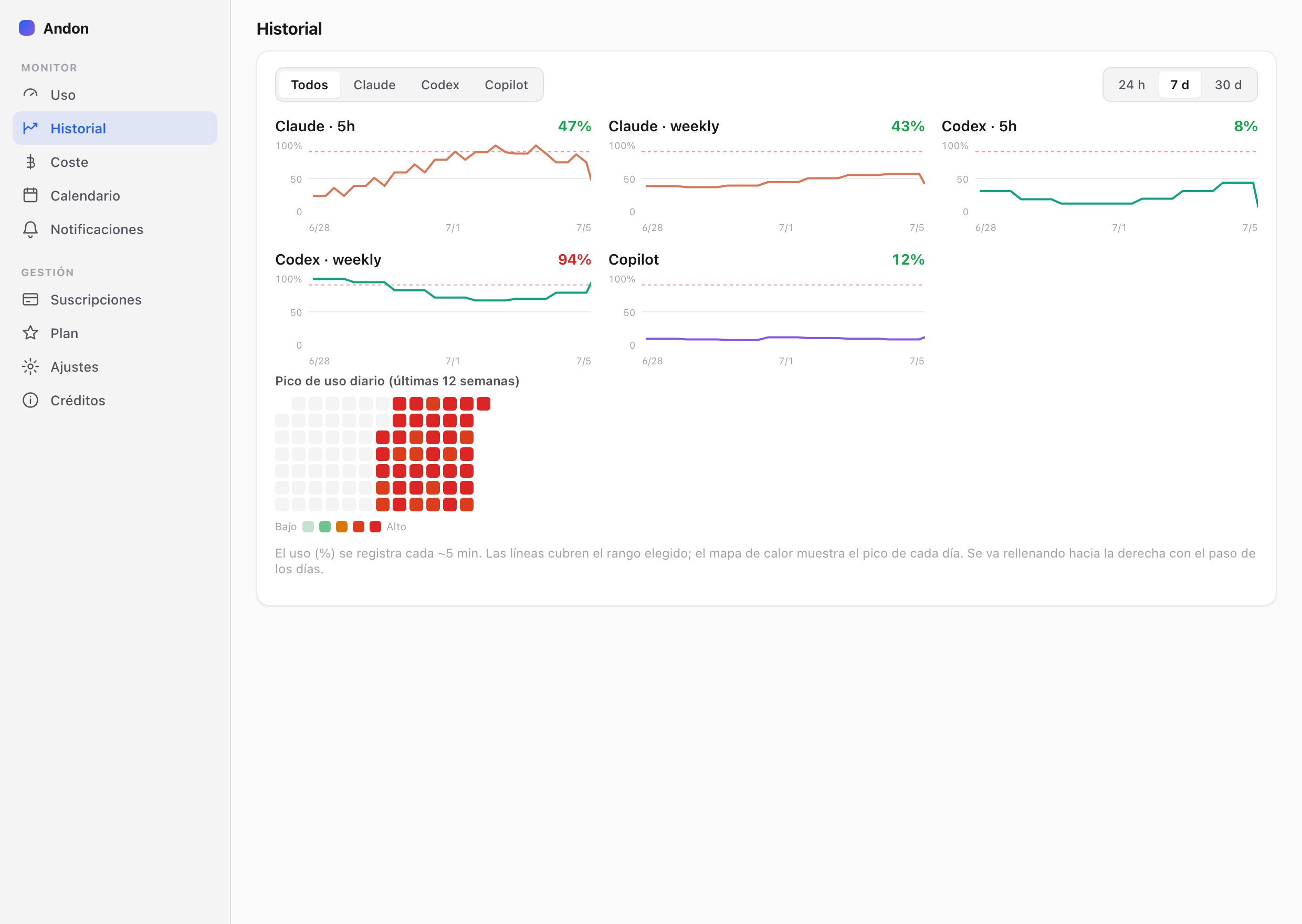Select the 7 d time range
Viewport: 1302px width, 924px height.
tap(1179, 85)
